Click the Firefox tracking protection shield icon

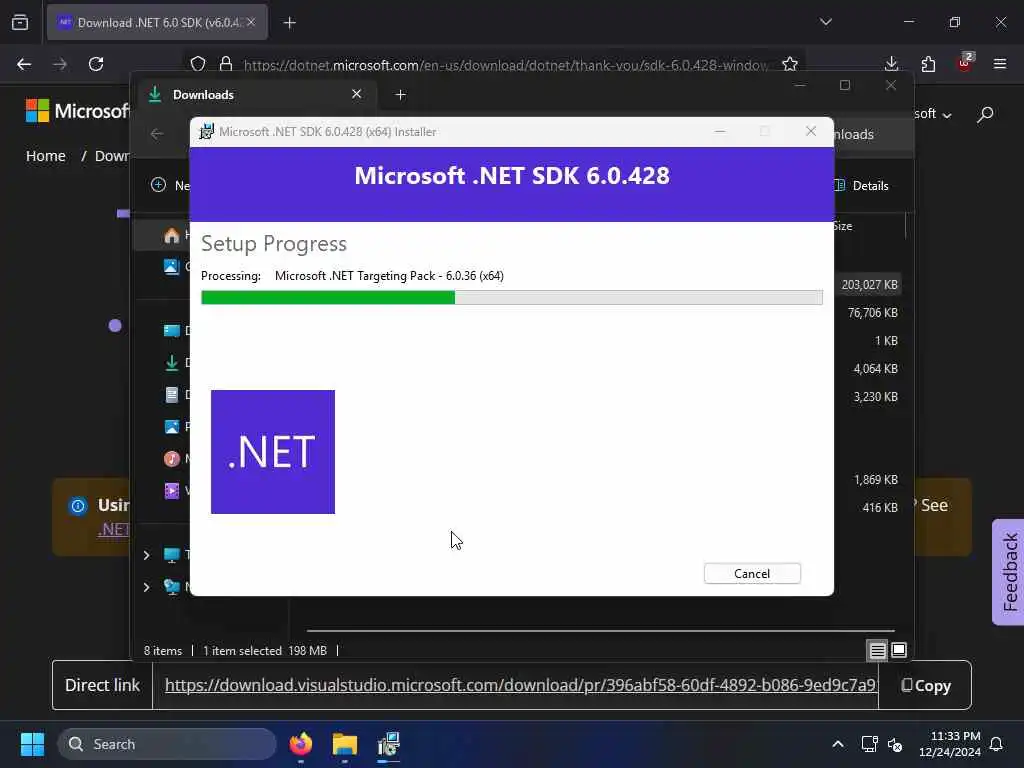(x=198, y=64)
